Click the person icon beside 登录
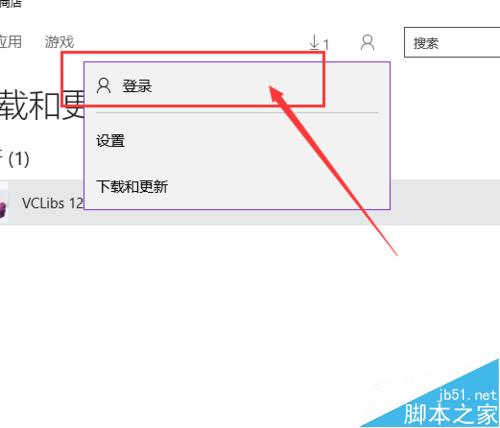The image size is (500, 428). pos(104,86)
